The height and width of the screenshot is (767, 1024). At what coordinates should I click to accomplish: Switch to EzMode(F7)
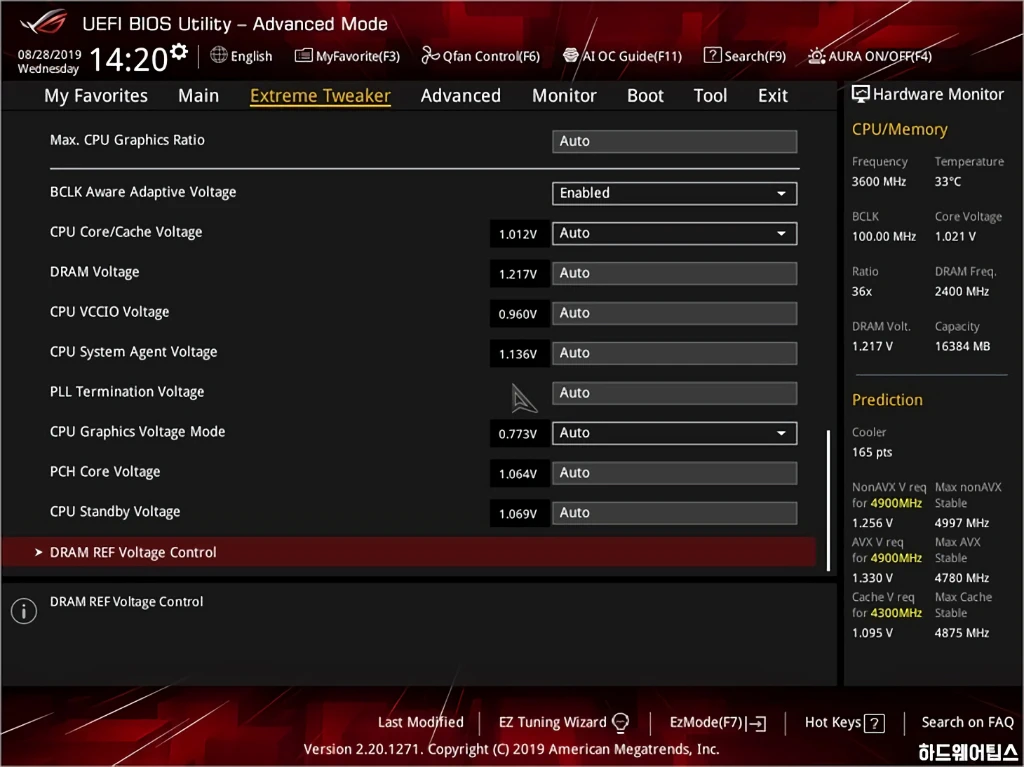tap(707, 723)
